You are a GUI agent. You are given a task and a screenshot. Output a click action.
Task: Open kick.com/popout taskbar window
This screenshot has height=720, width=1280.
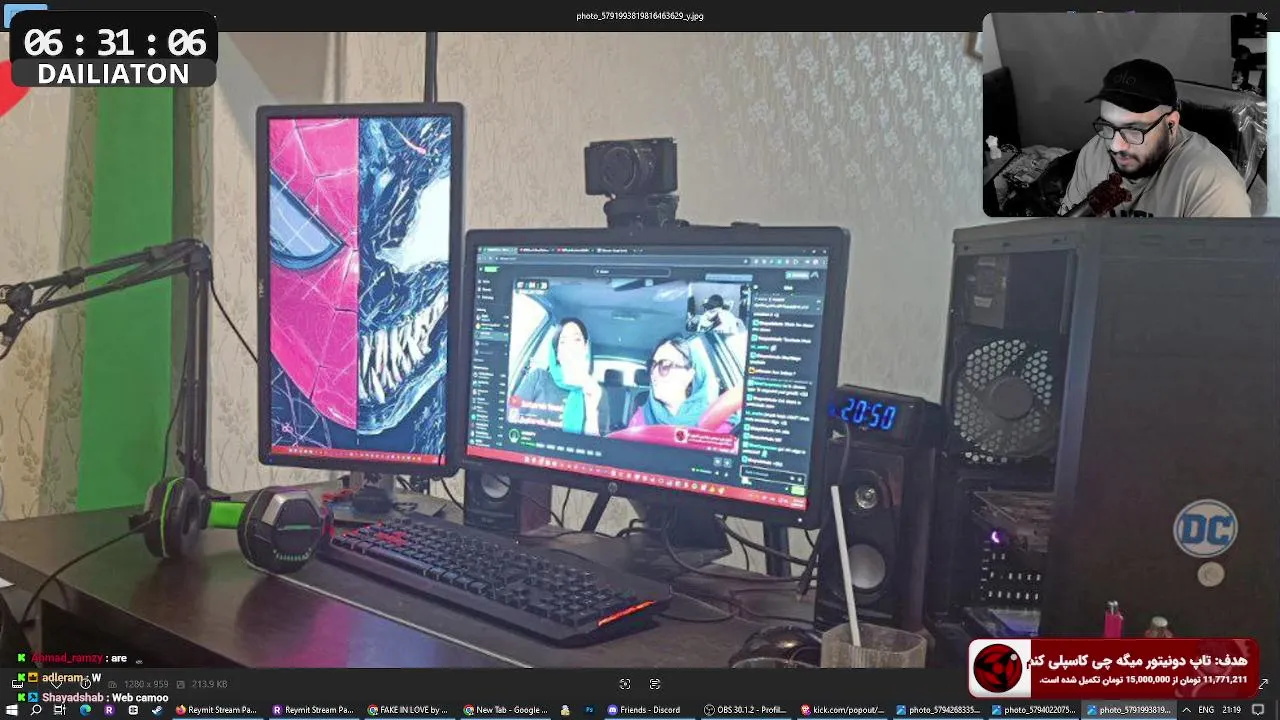coord(842,710)
